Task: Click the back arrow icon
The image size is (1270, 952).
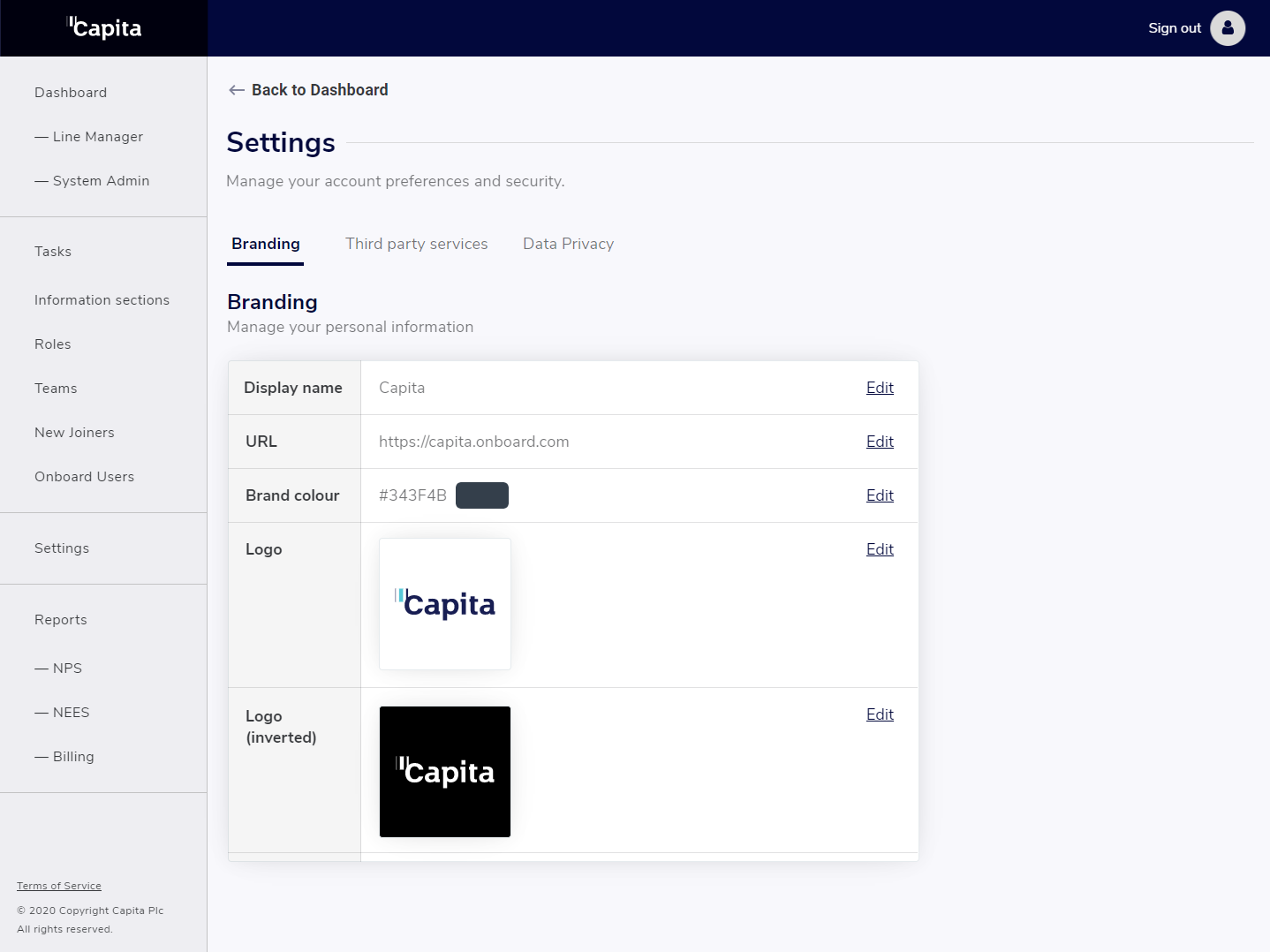Action: tap(236, 90)
